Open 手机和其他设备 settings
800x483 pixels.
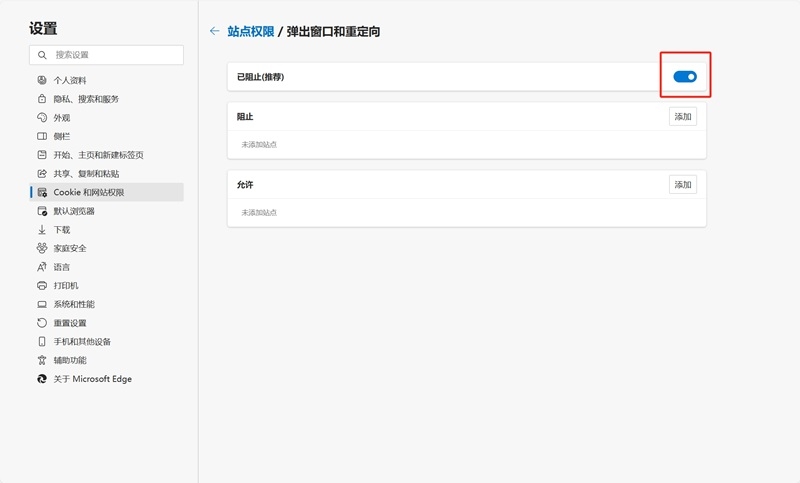tap(106, 341)
